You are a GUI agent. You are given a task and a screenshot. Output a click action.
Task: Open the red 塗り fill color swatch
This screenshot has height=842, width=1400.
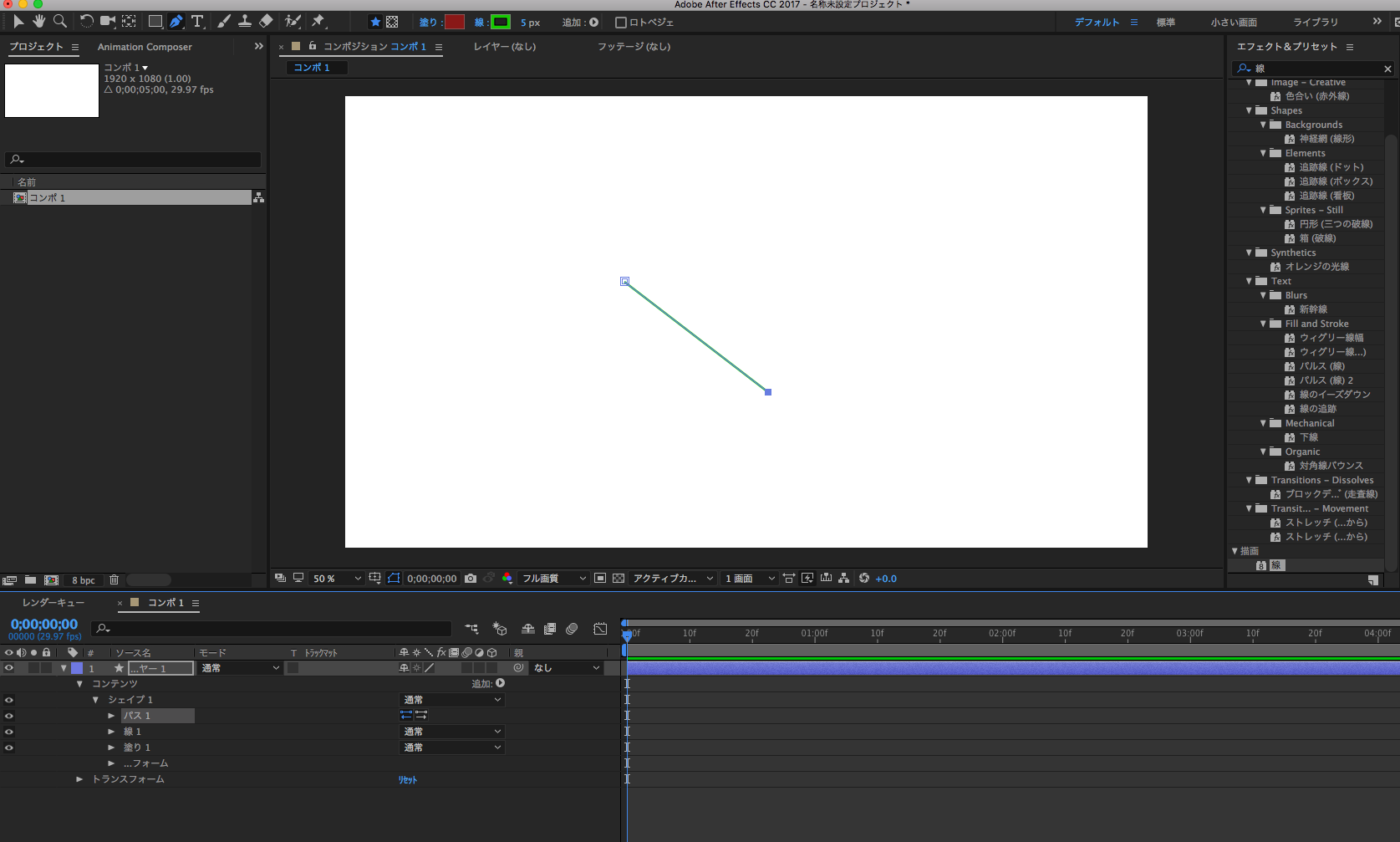pyautogui.click(x=455, y=23)
